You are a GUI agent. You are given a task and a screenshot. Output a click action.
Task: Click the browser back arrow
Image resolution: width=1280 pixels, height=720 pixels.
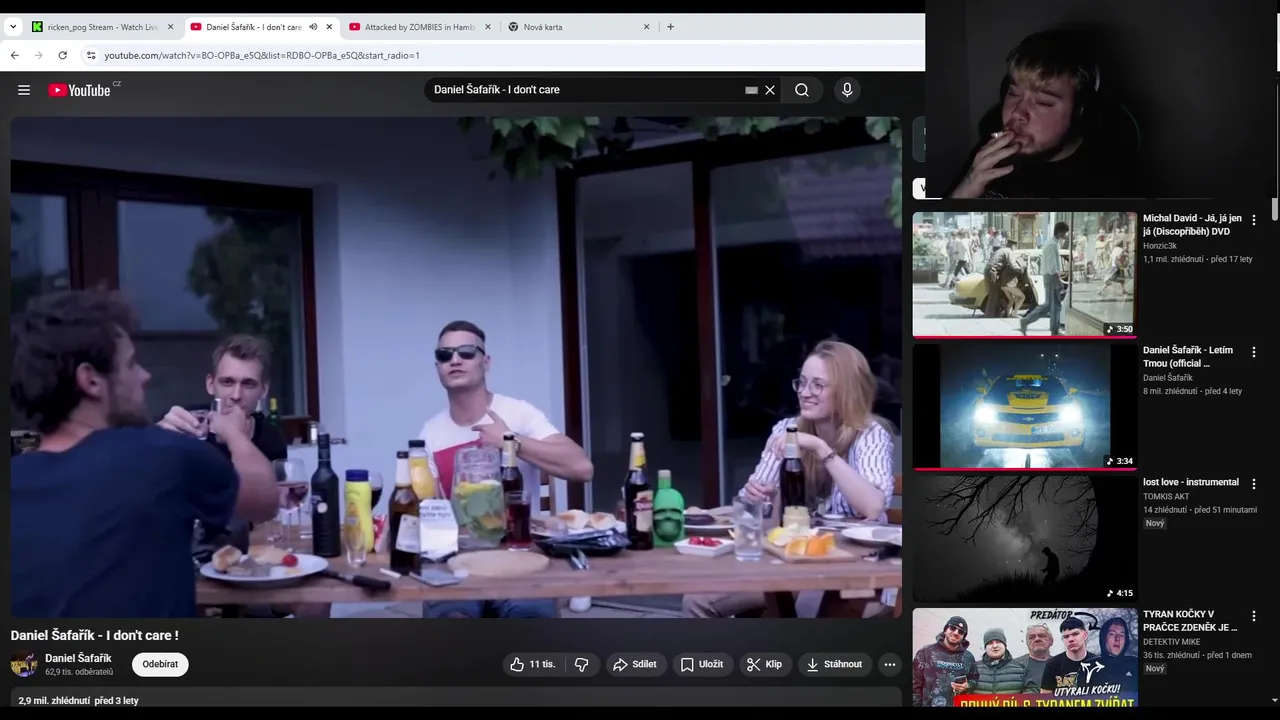[15, 55]
